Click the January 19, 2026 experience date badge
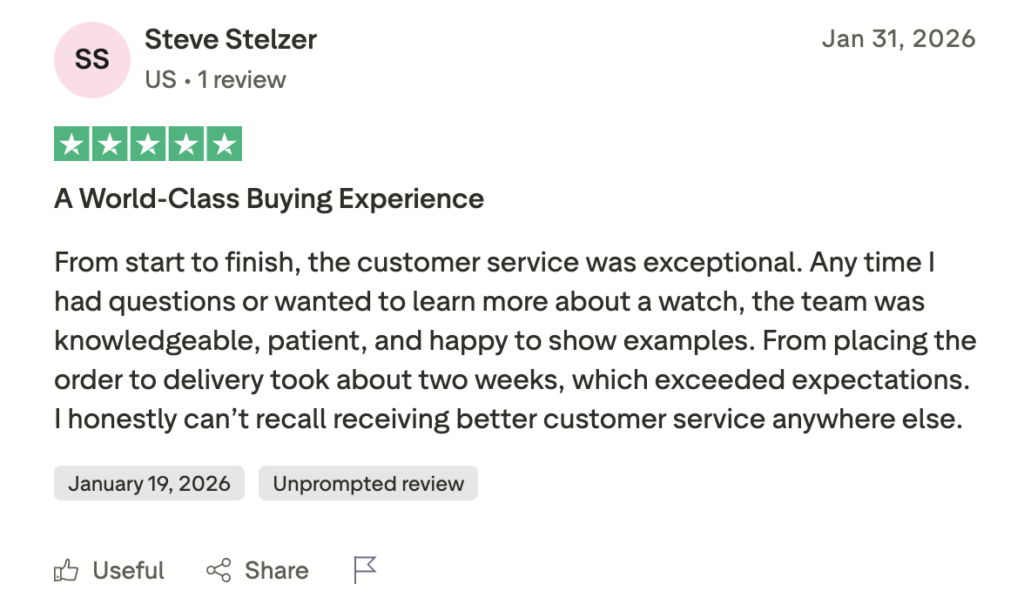 point(149,484)
